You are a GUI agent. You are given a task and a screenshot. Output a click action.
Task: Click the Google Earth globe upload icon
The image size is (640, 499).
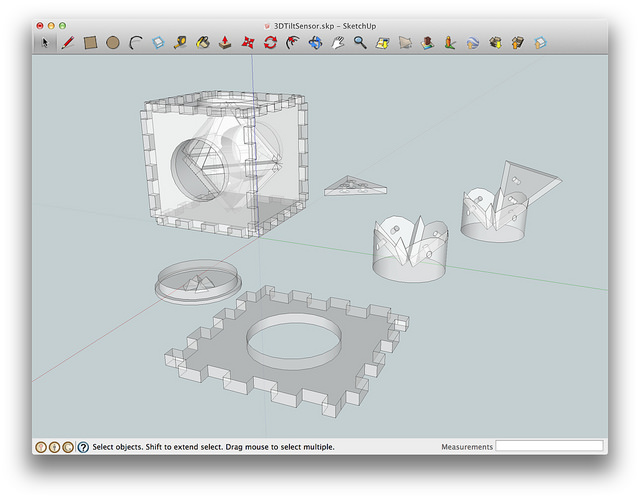(x=472, y=42)
